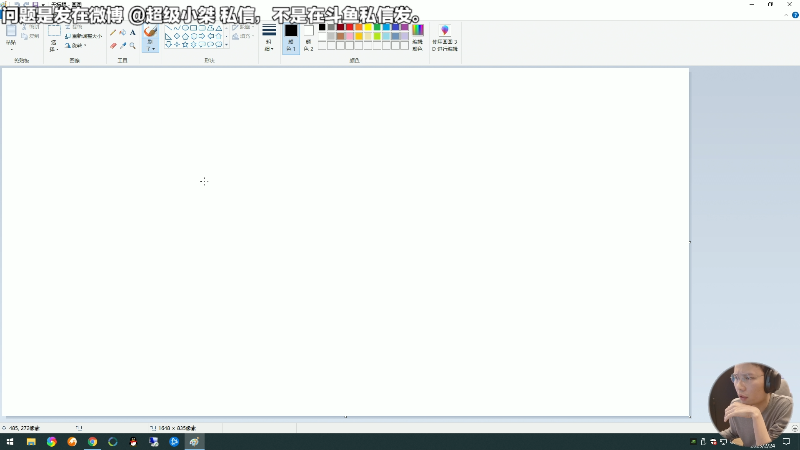This screenshot has height=450, width=800.
Task: Select the Eraser tool
Action: click(113, 45)
